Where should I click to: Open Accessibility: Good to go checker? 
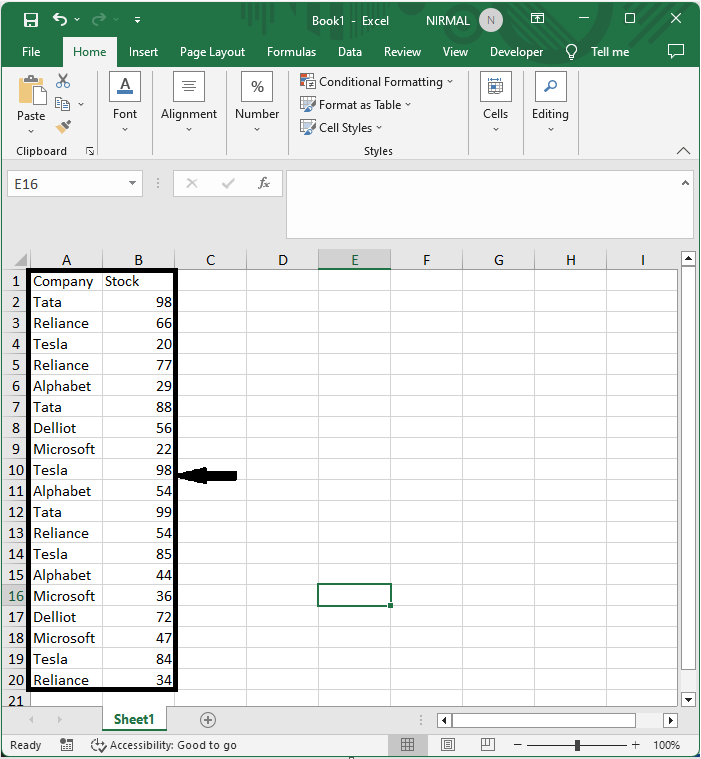tap(164, 745)
